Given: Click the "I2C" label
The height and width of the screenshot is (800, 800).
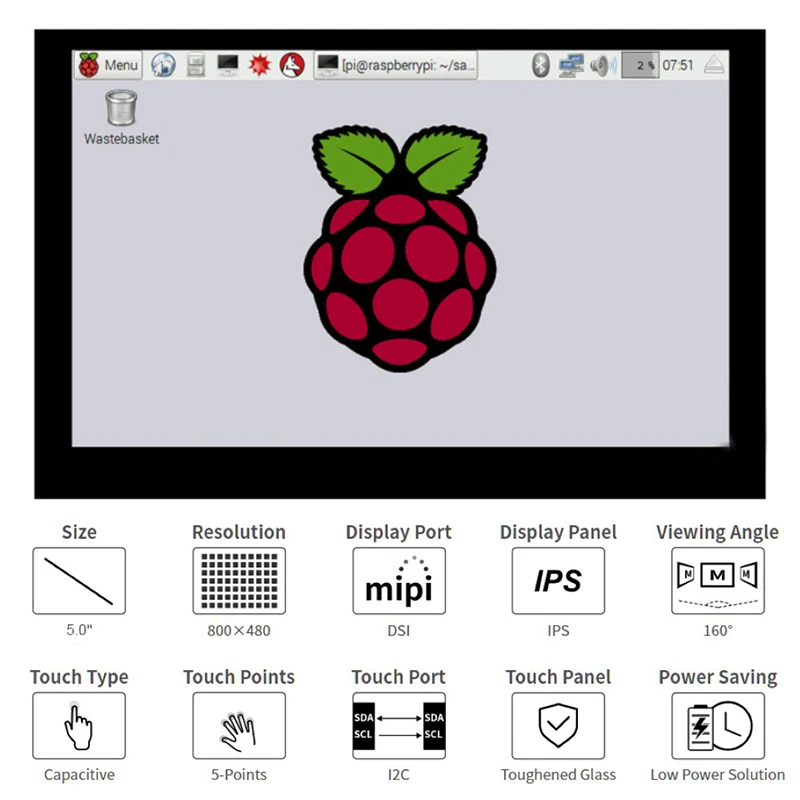Looking at the screenshot, I should click(398, 774).
